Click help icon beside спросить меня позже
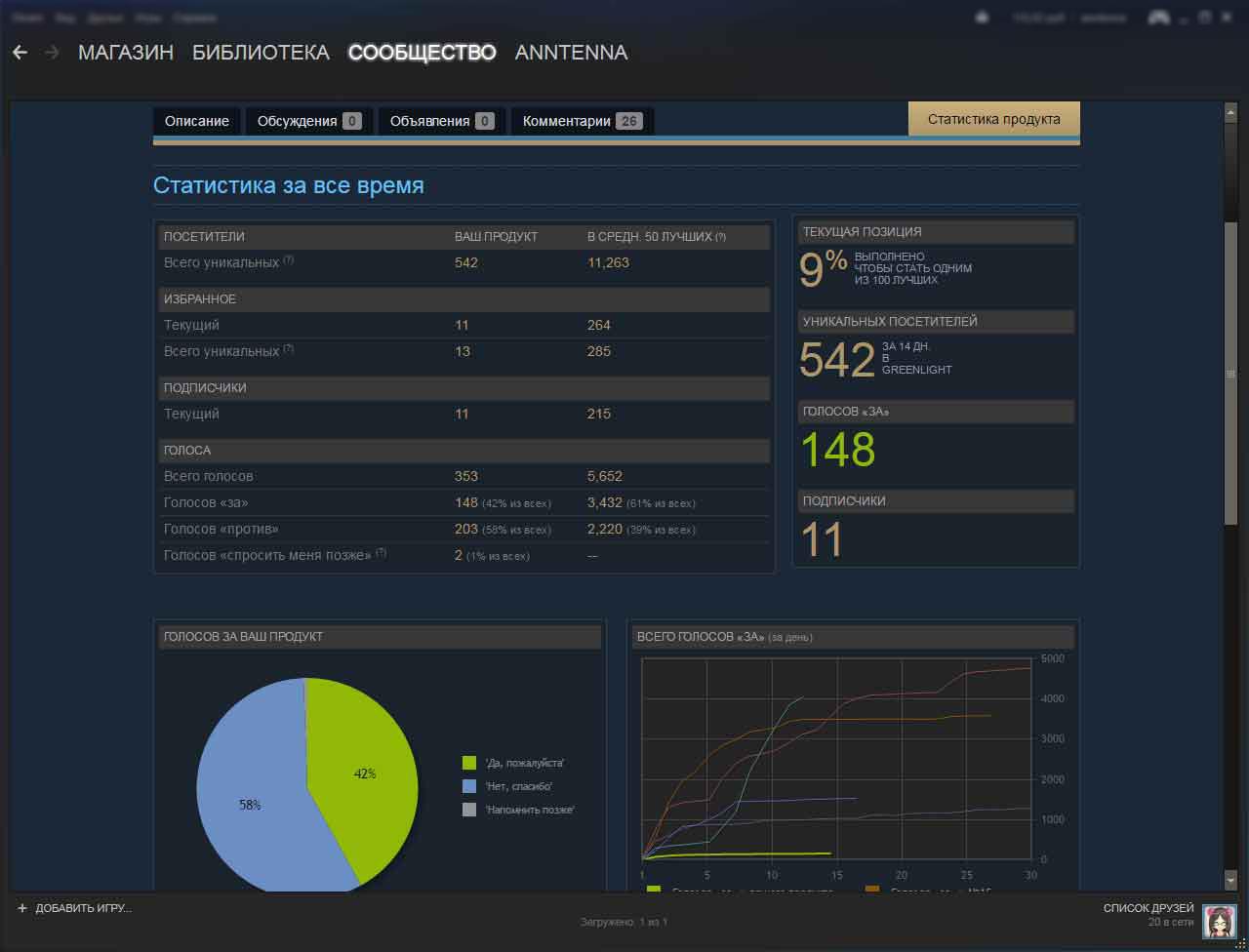Viewport: 1249px width, 952px height. click(x=381, y=554)
